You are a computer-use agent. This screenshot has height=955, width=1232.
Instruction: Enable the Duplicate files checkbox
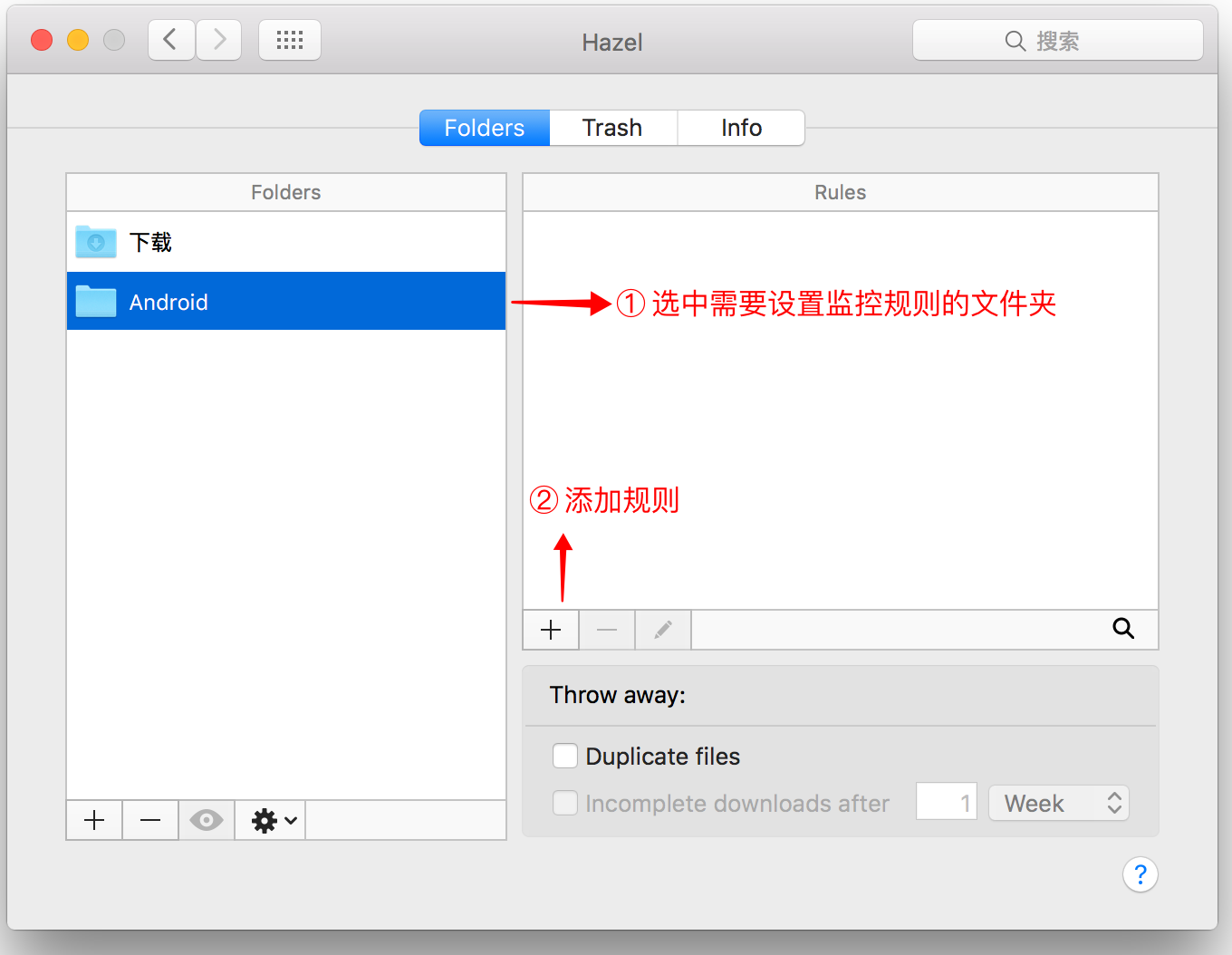(x=565, y=756)
